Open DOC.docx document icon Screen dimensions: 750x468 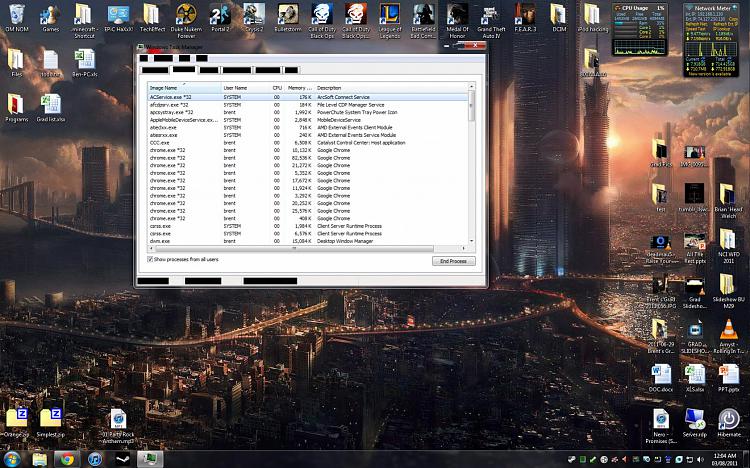pyautogui.click(x=661, y=378)
